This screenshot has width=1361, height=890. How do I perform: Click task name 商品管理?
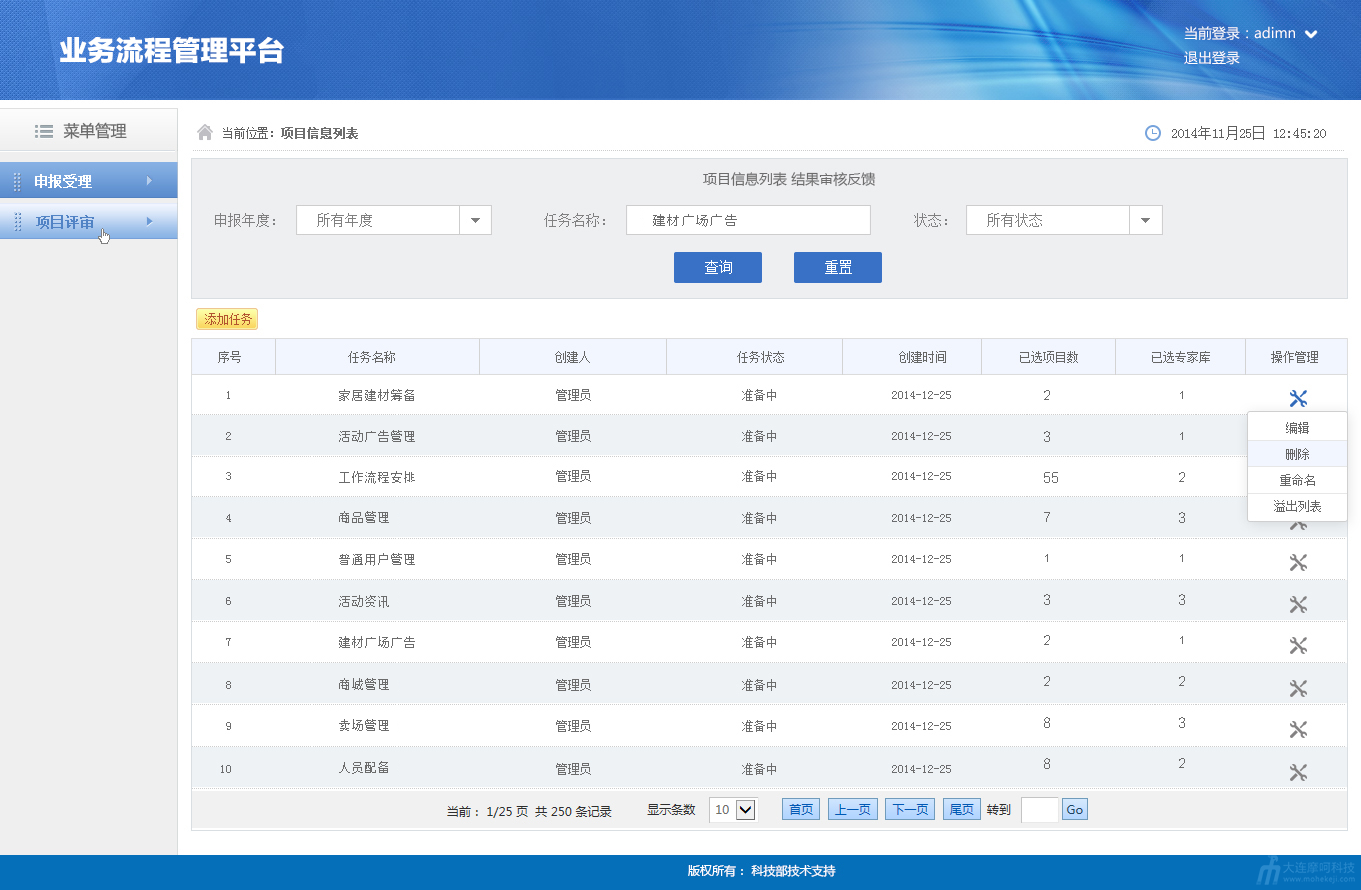point(364,518)
